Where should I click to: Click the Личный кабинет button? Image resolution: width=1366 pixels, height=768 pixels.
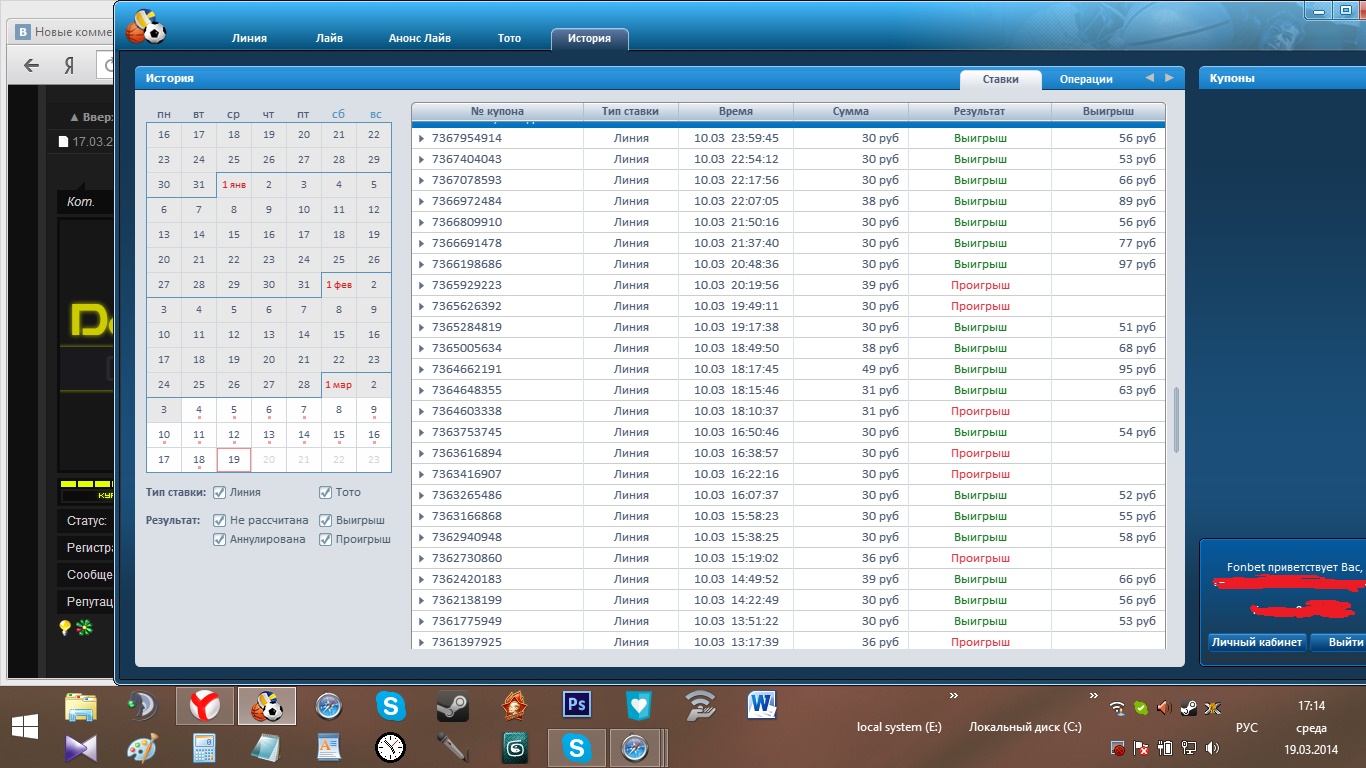pos(1257,642)
